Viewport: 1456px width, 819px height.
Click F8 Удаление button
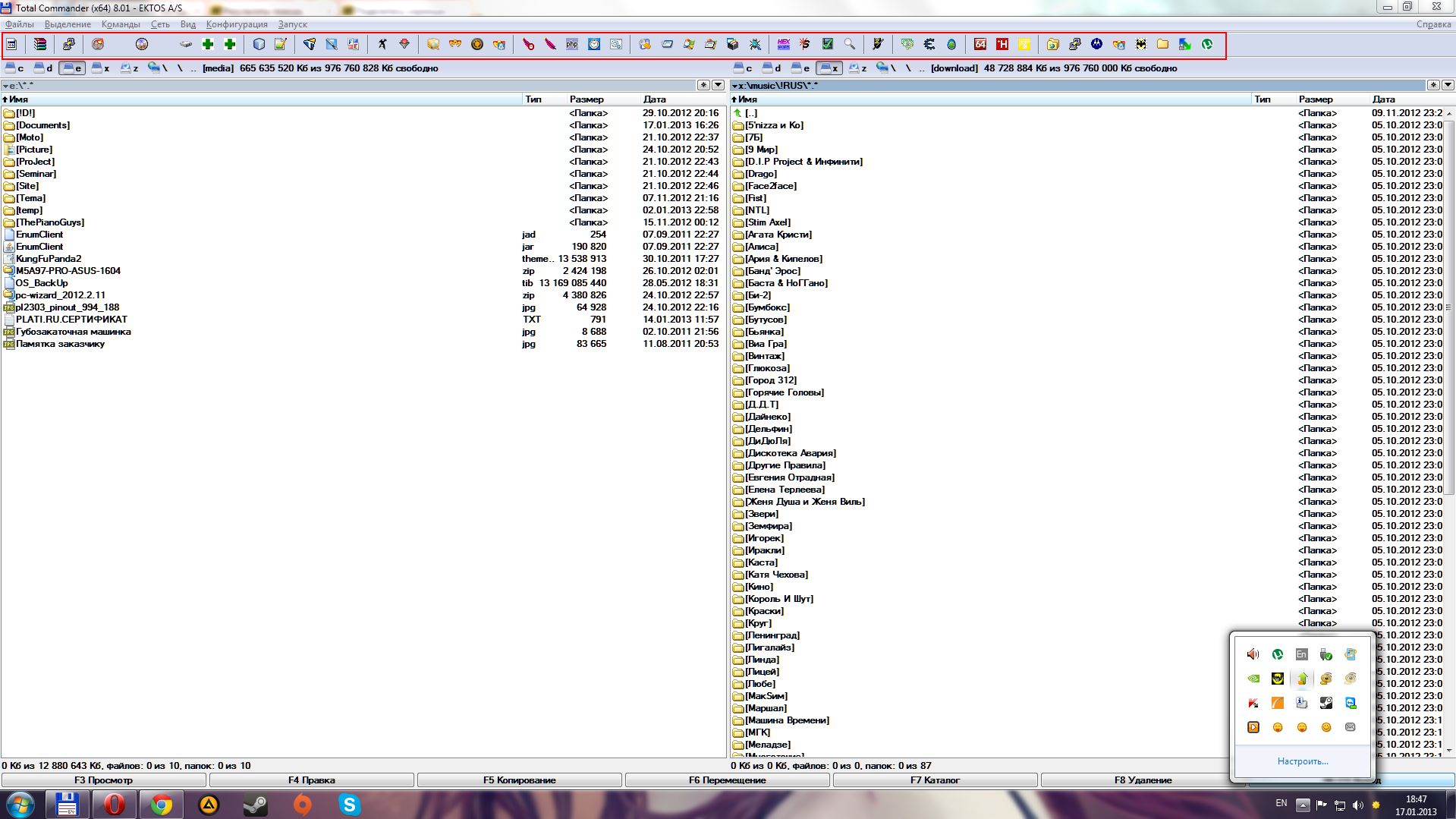1143,780
